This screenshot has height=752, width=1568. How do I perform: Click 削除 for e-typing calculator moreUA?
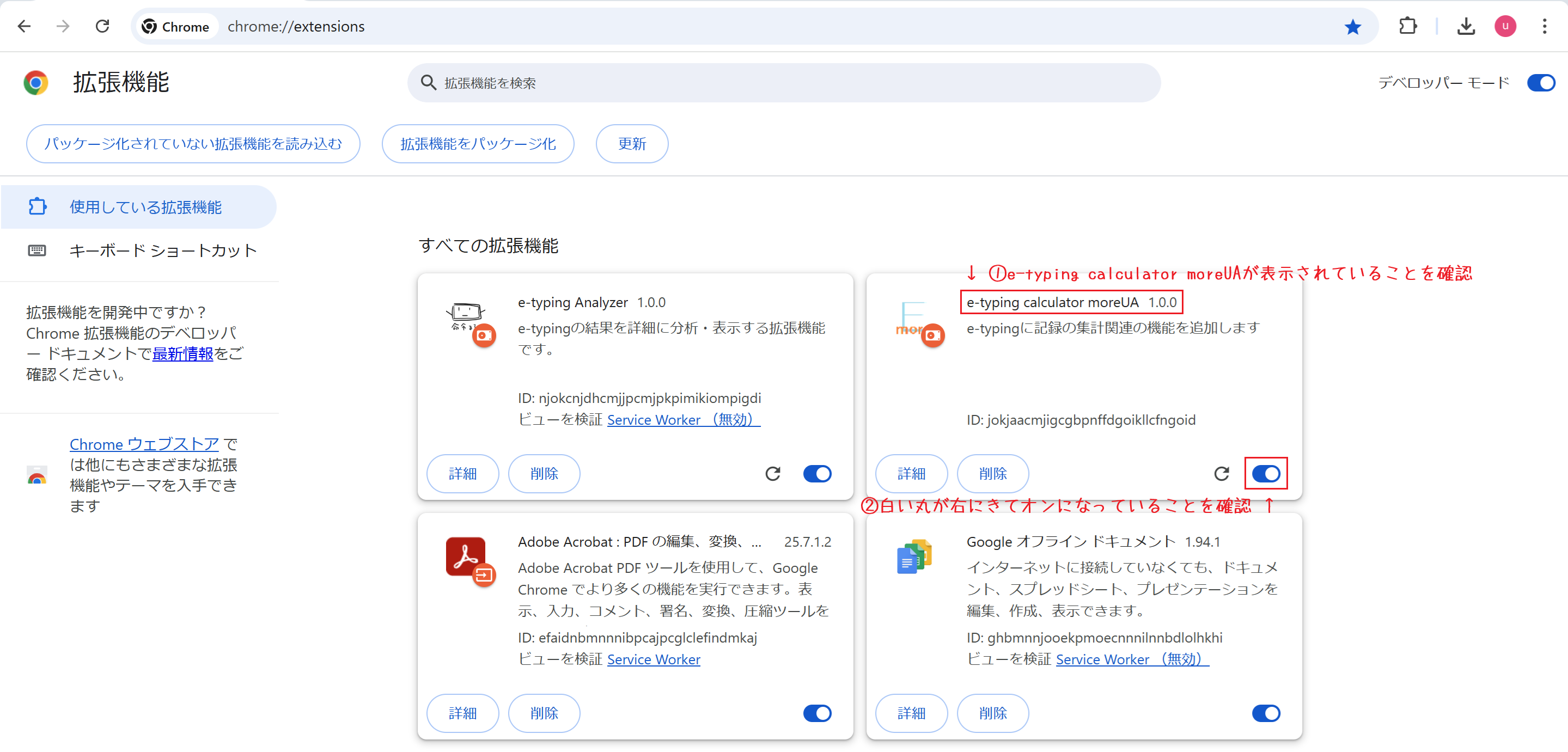(993, 473)
